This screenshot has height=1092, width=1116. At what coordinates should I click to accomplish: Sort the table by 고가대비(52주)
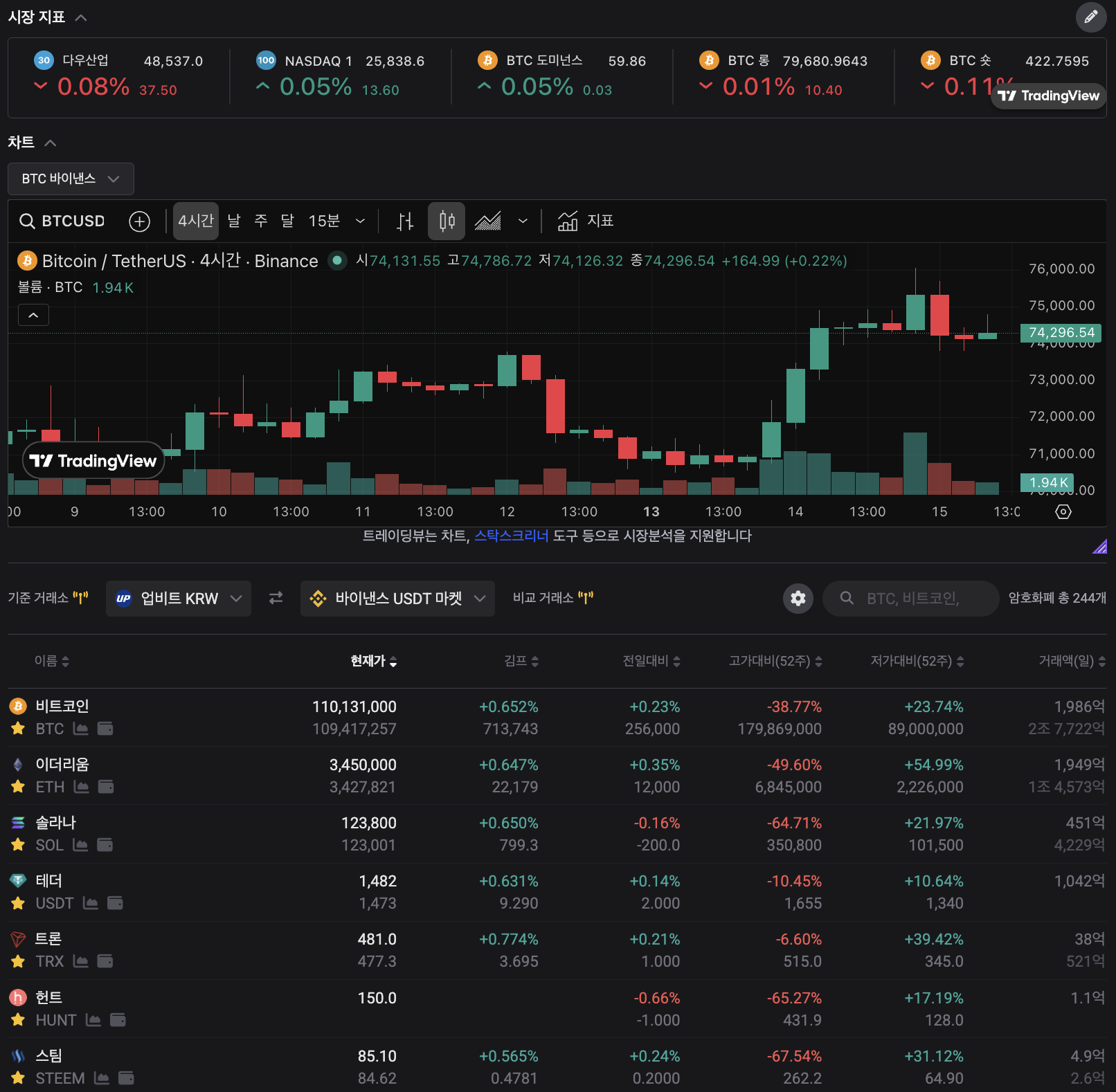[x=775, y=661]
